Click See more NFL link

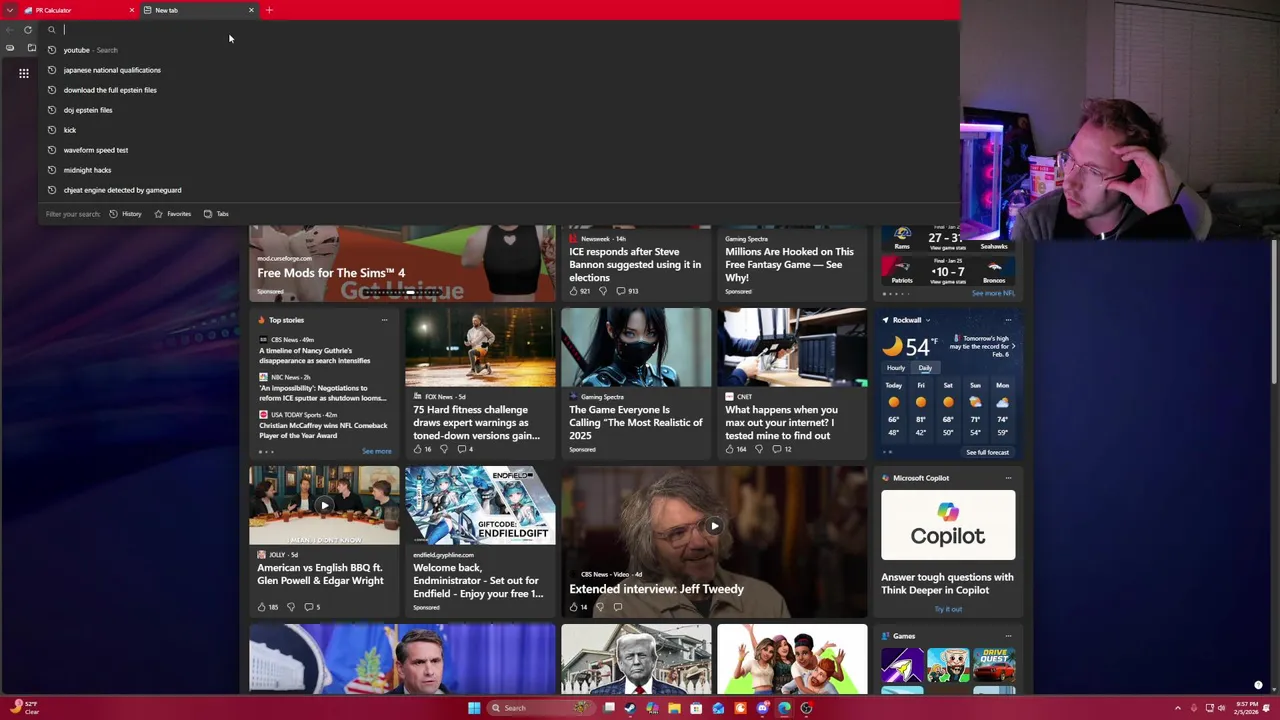(x=993, y=293)
